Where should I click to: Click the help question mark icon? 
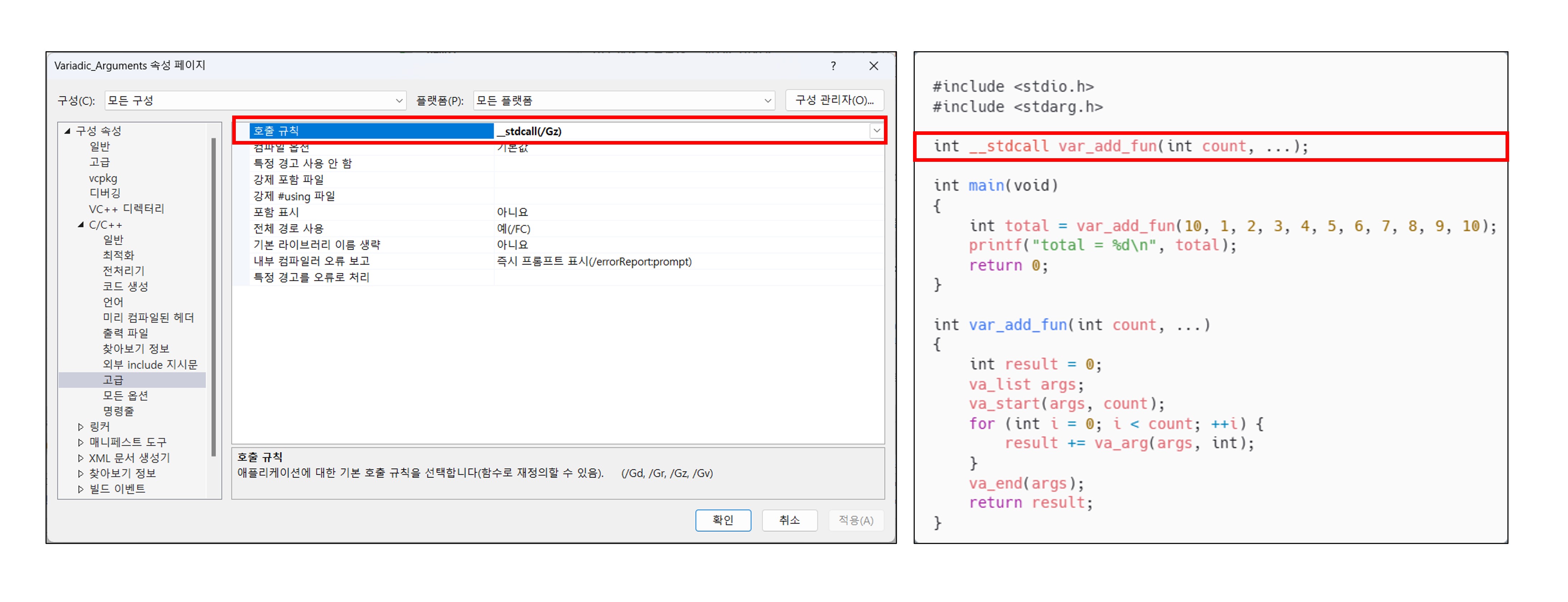(x=833, y=66)
